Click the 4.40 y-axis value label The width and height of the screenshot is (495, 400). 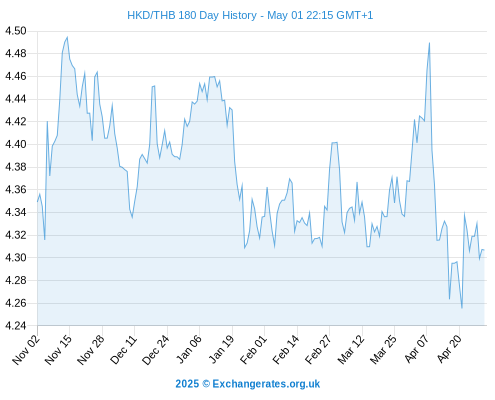click(x=16, y=144)
